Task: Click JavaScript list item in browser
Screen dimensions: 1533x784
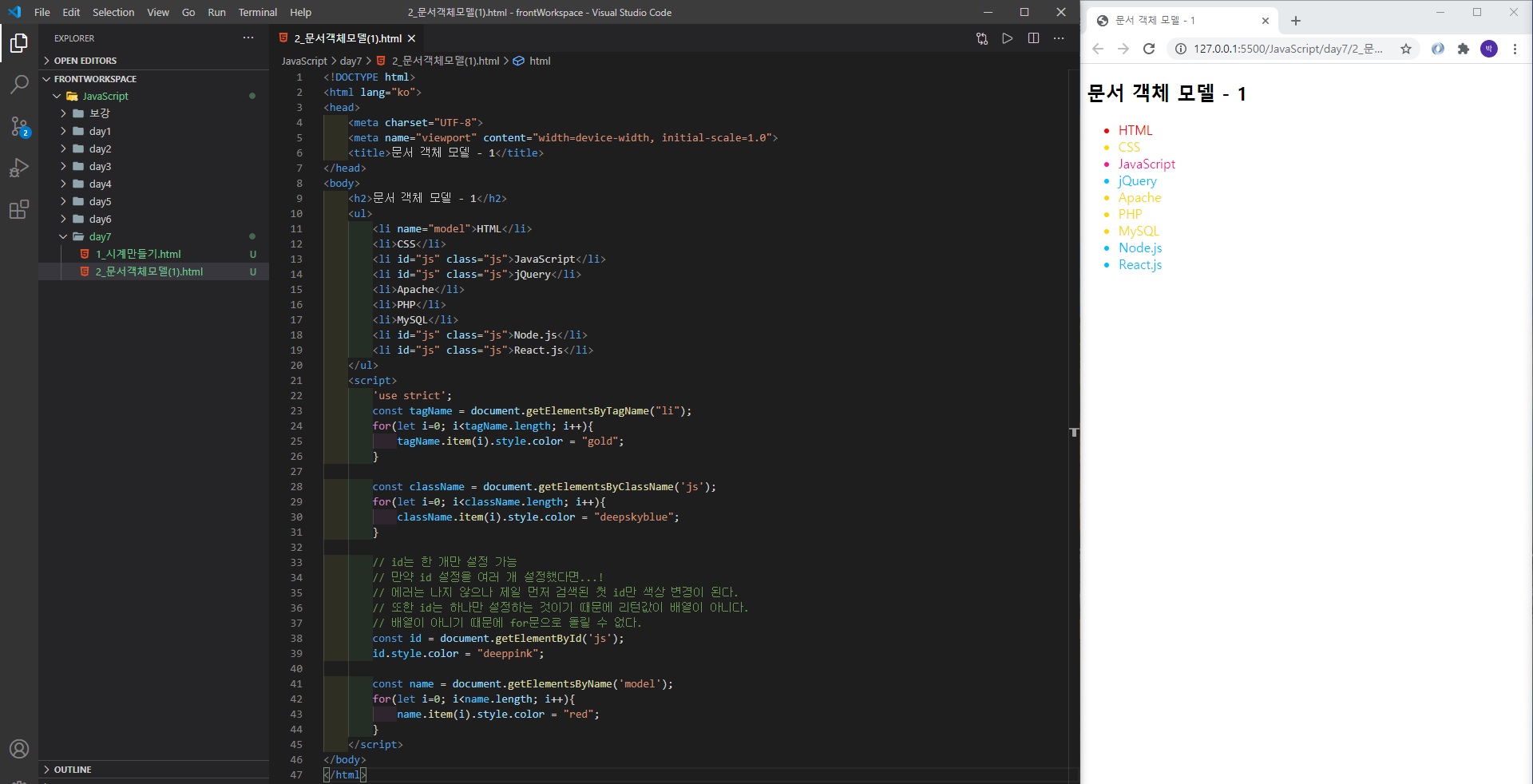Action: (1147, 164)
